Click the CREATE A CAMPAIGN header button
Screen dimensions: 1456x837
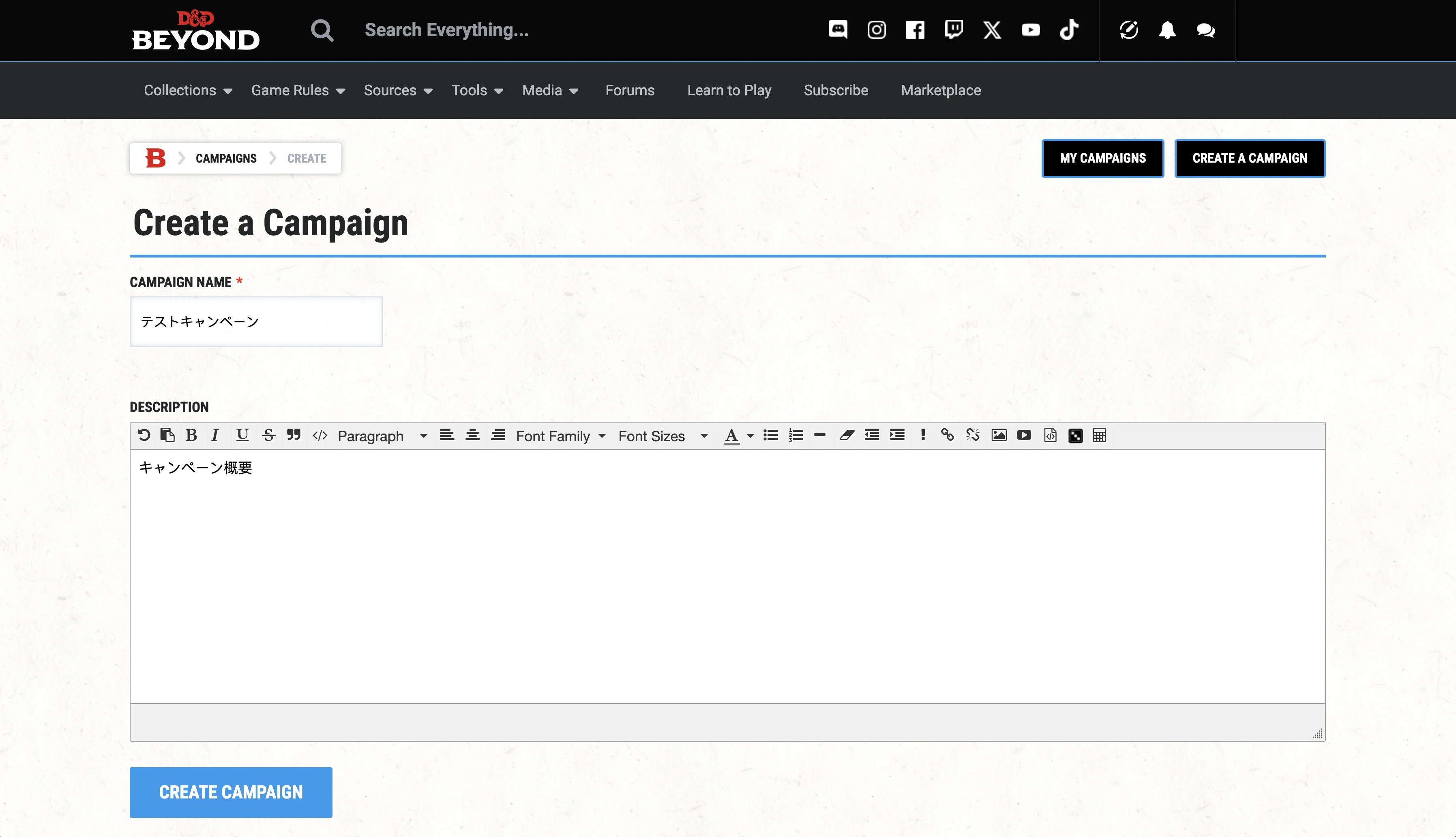pyautogui.click(x=1250, y=158)
